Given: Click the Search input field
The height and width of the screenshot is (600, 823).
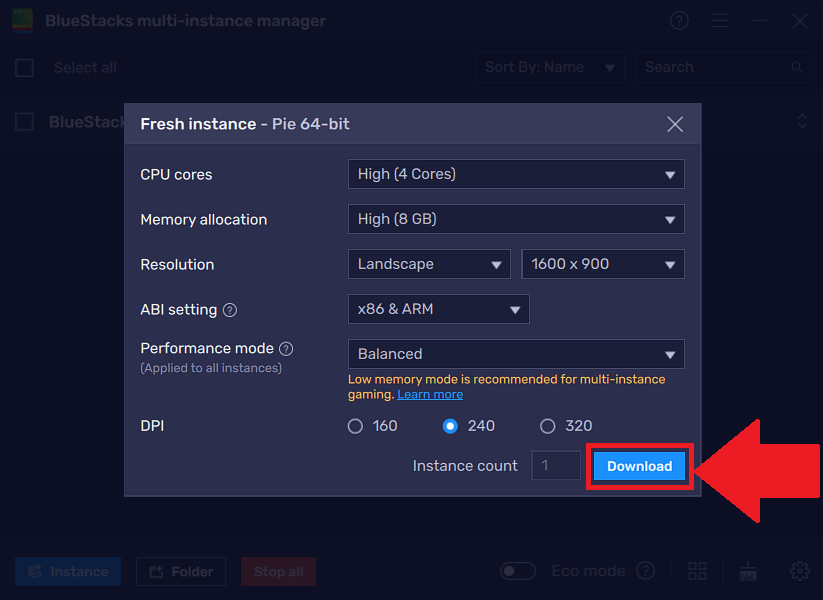Looking at the screenshot, I should coord(722,67).
